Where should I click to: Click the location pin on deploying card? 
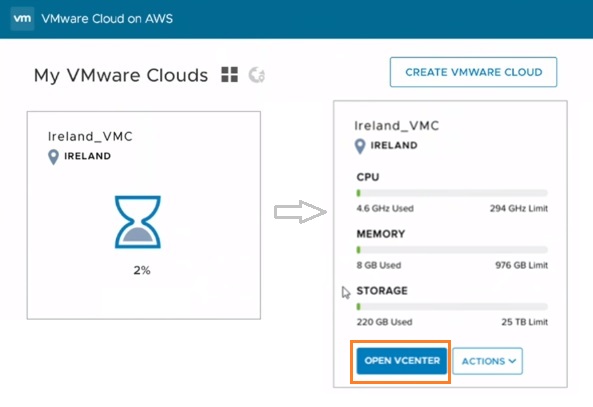pyautogui.click(x=54, y=157)
